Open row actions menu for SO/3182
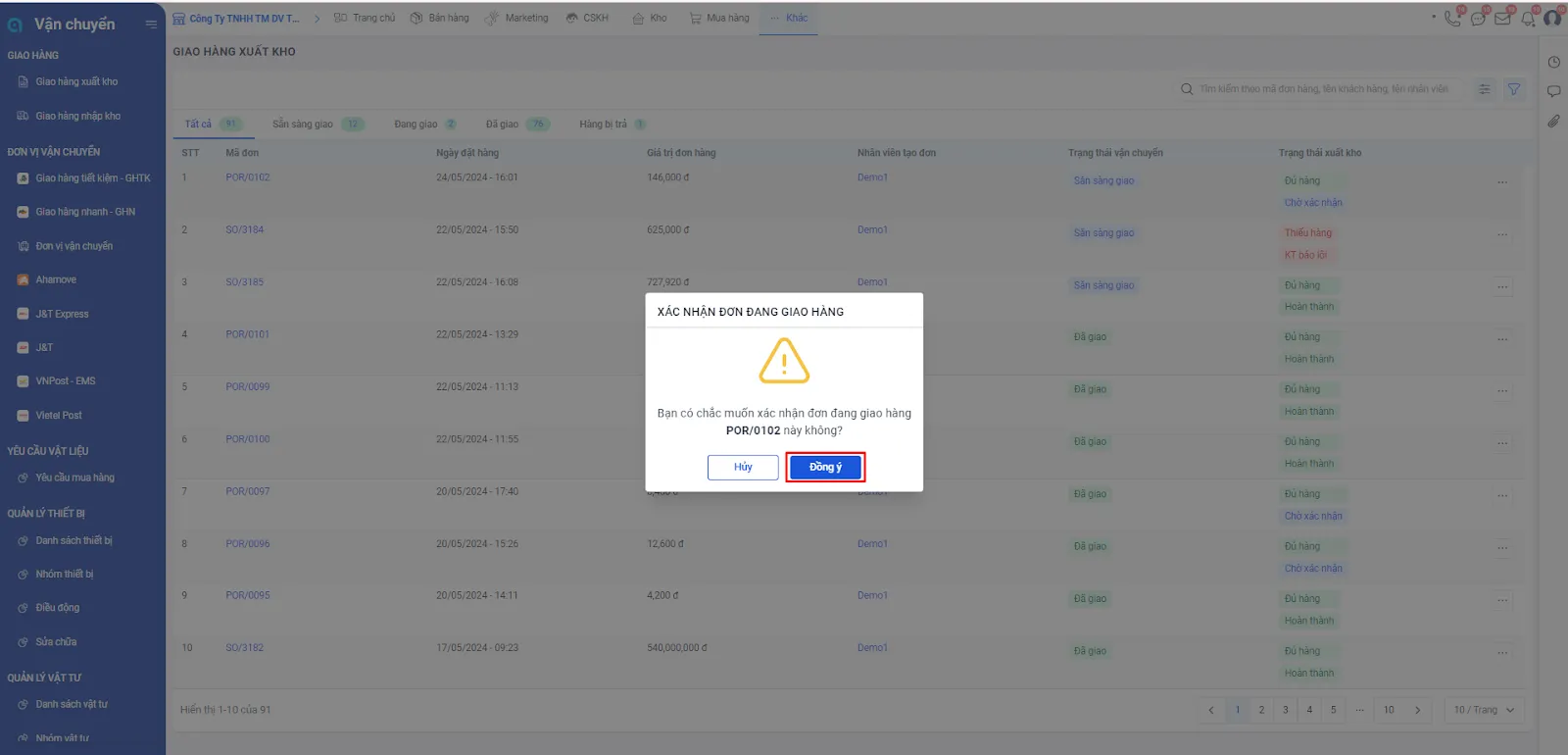 pyautogui.click(x=1502, y=653)
